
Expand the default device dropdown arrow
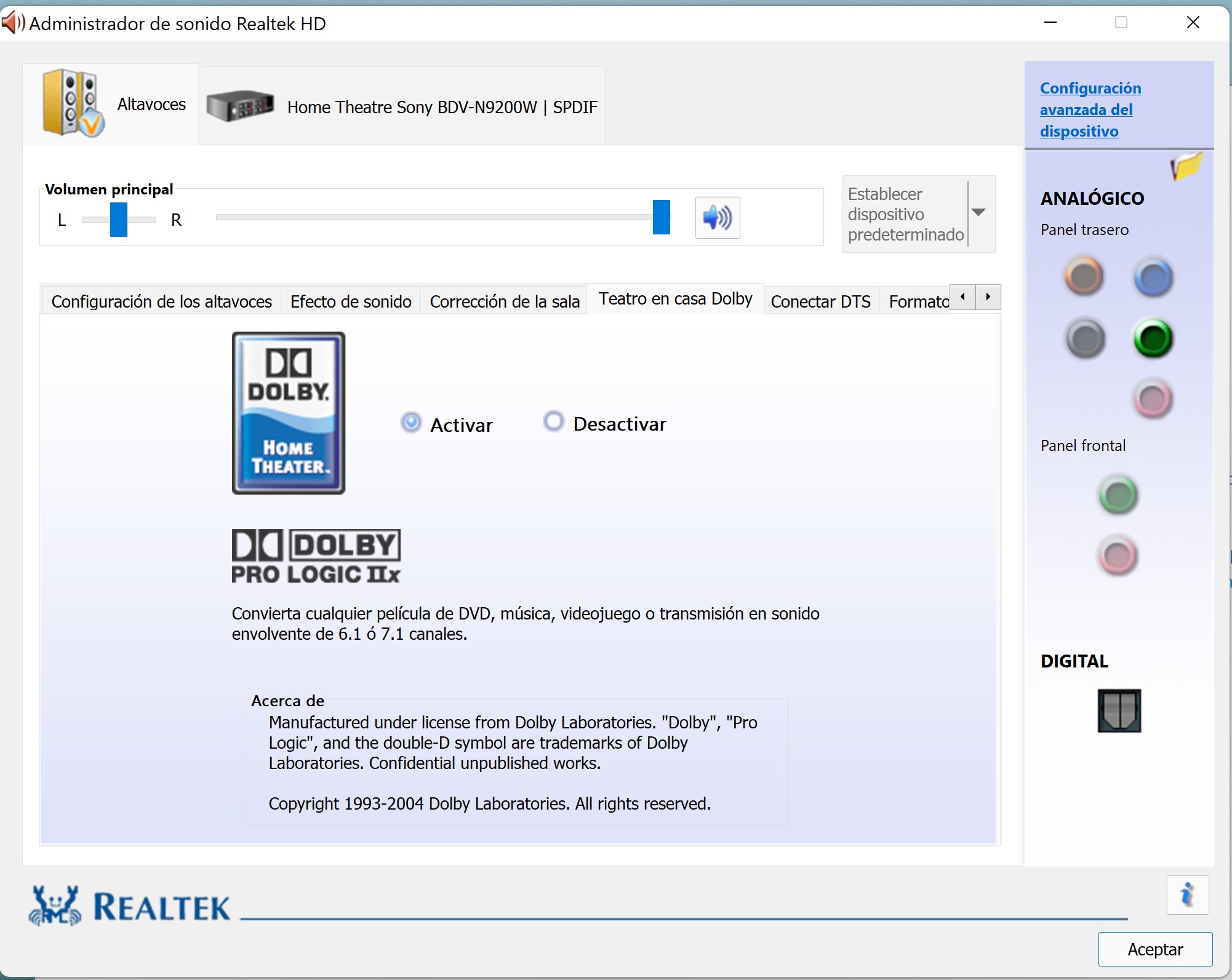click(979, 213)
